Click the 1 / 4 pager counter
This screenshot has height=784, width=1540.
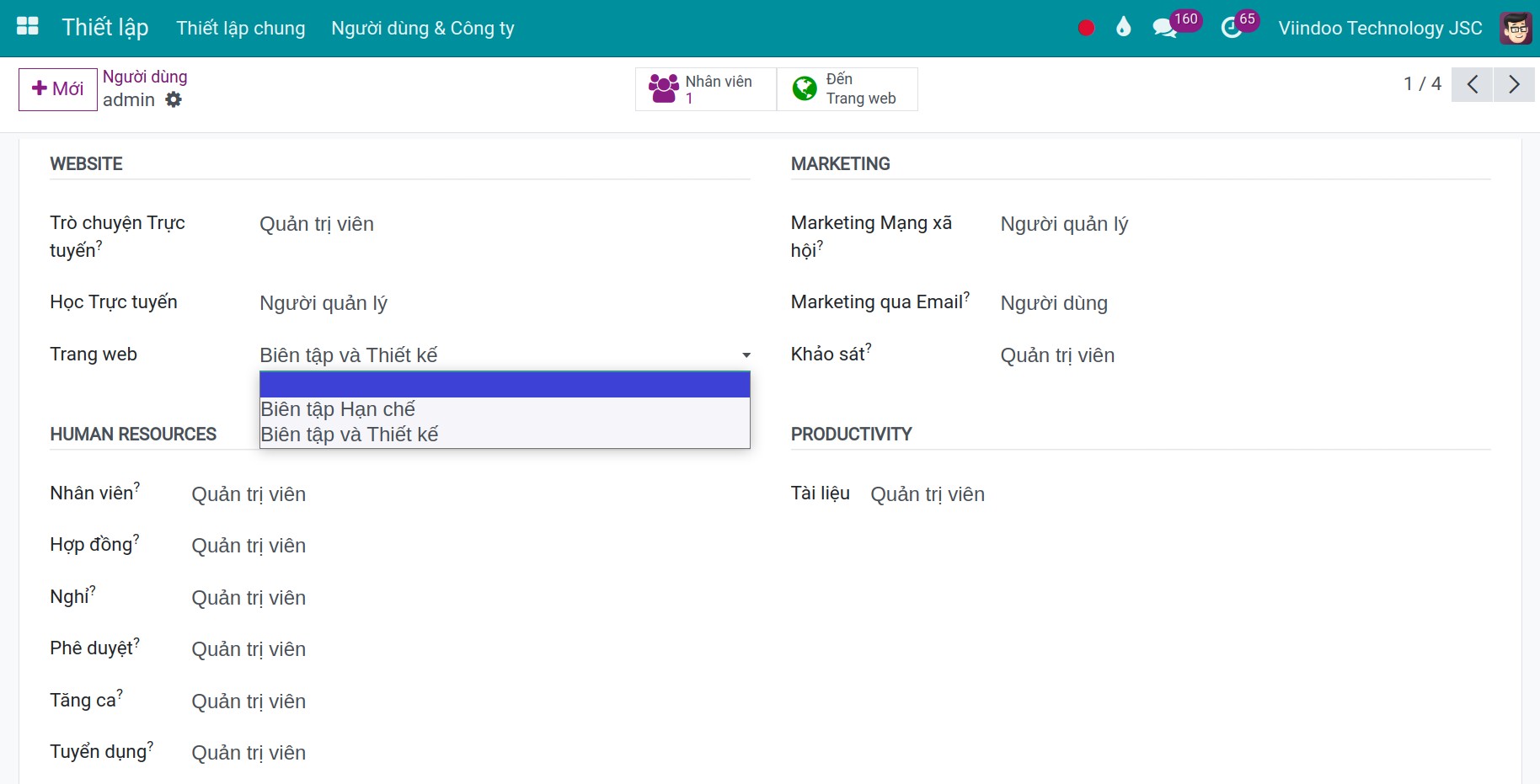1422,83
